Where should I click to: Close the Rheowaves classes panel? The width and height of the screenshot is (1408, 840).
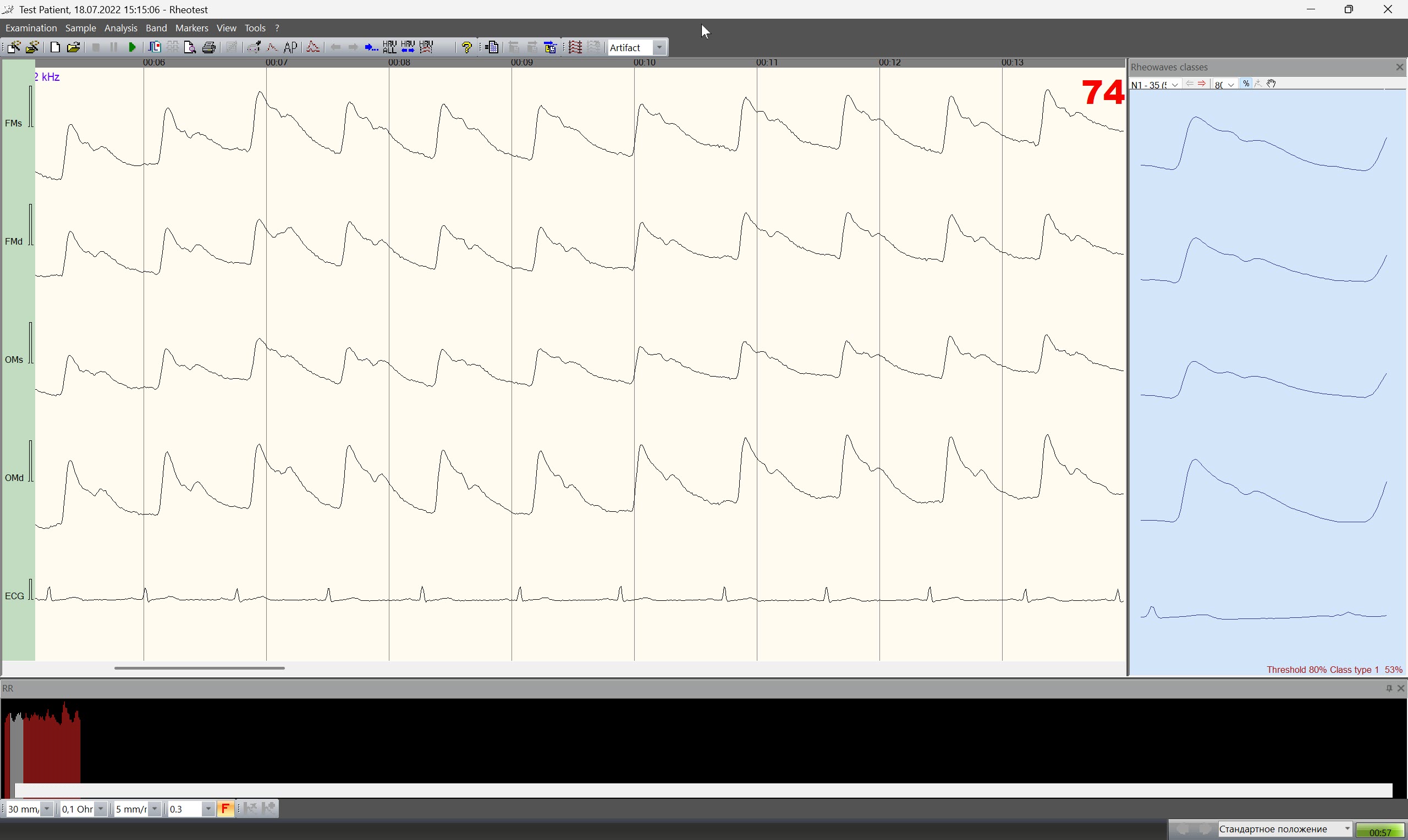(1400, 68)
